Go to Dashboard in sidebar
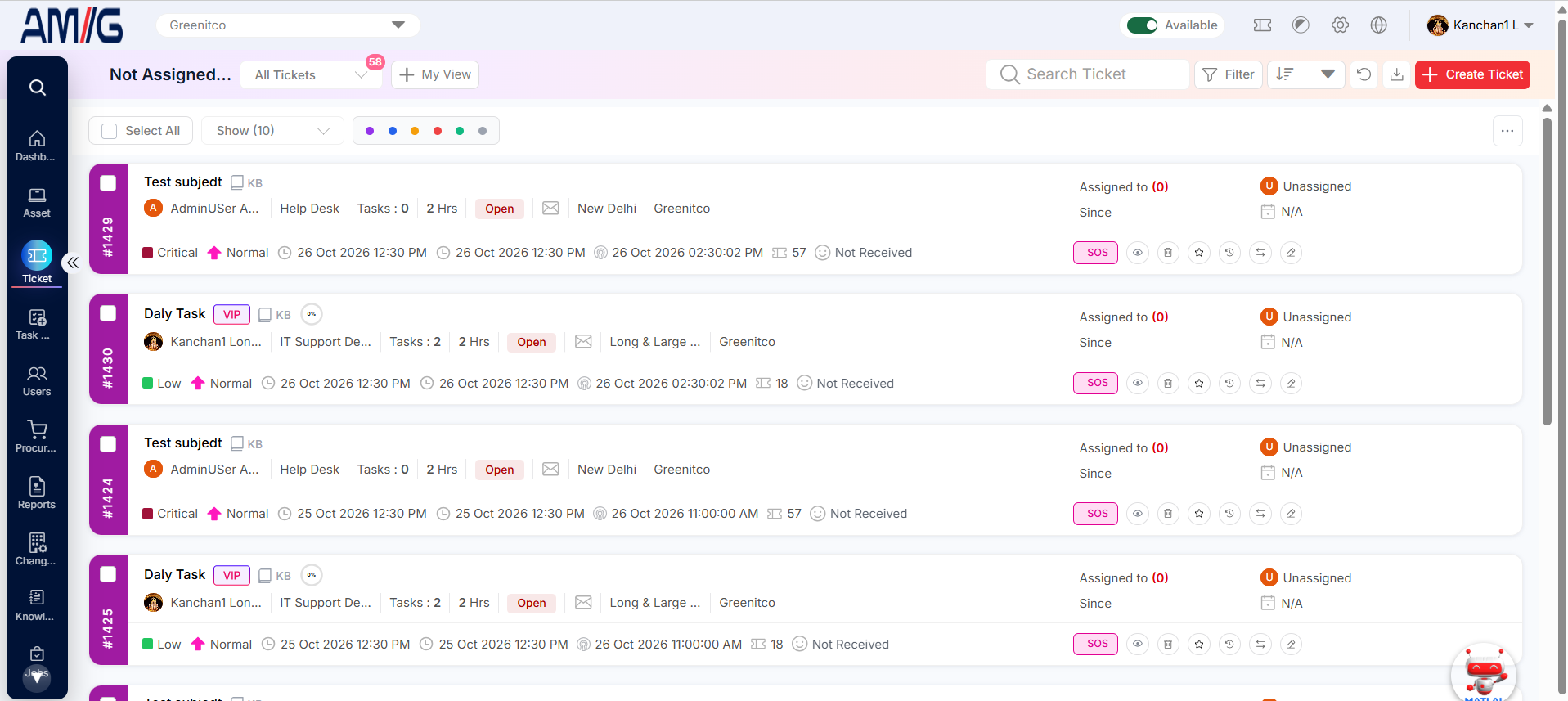This screenshot has width=1568, height=701. coord(37,146)
